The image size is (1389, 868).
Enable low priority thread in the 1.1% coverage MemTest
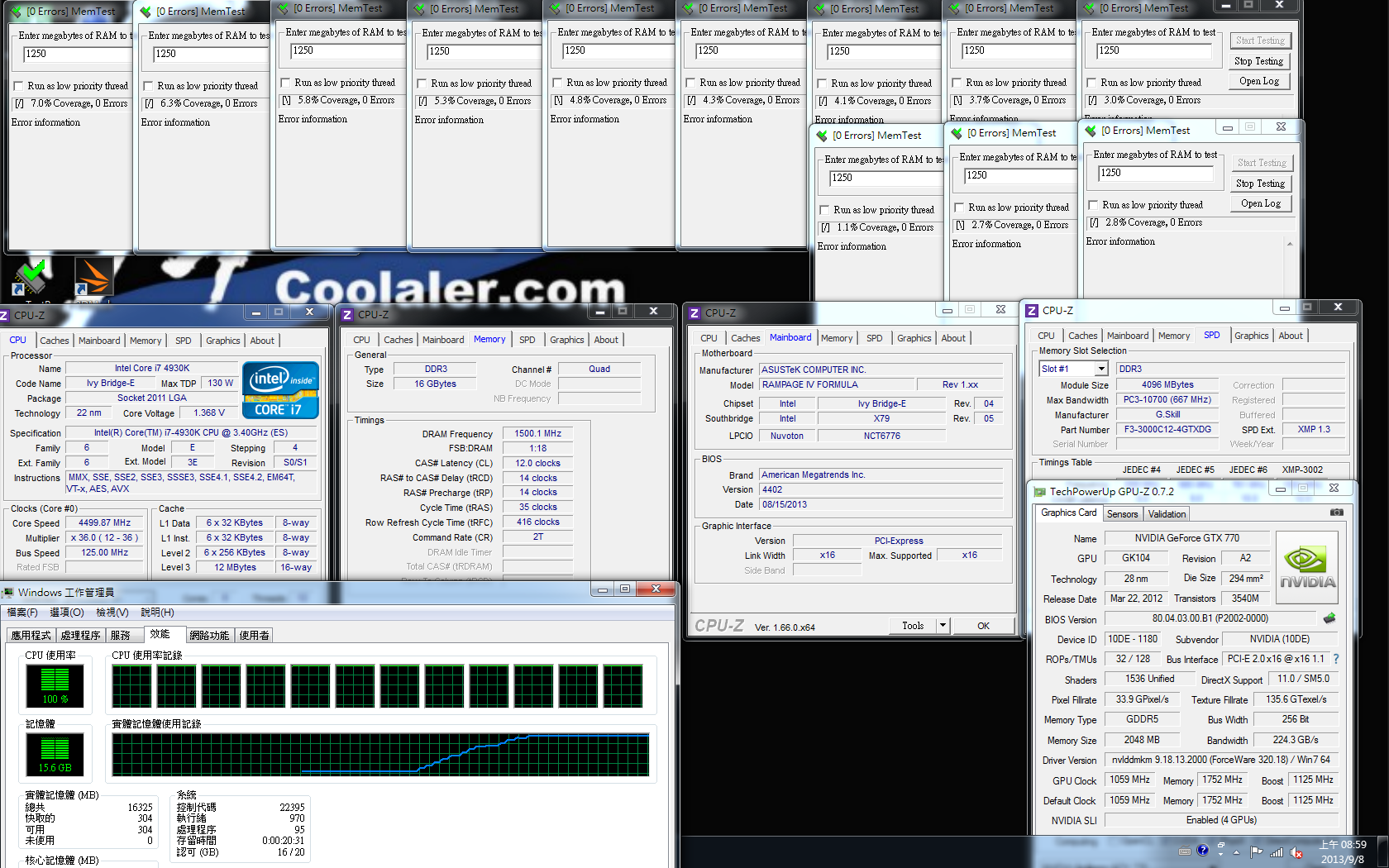click(x=824, y=210)
